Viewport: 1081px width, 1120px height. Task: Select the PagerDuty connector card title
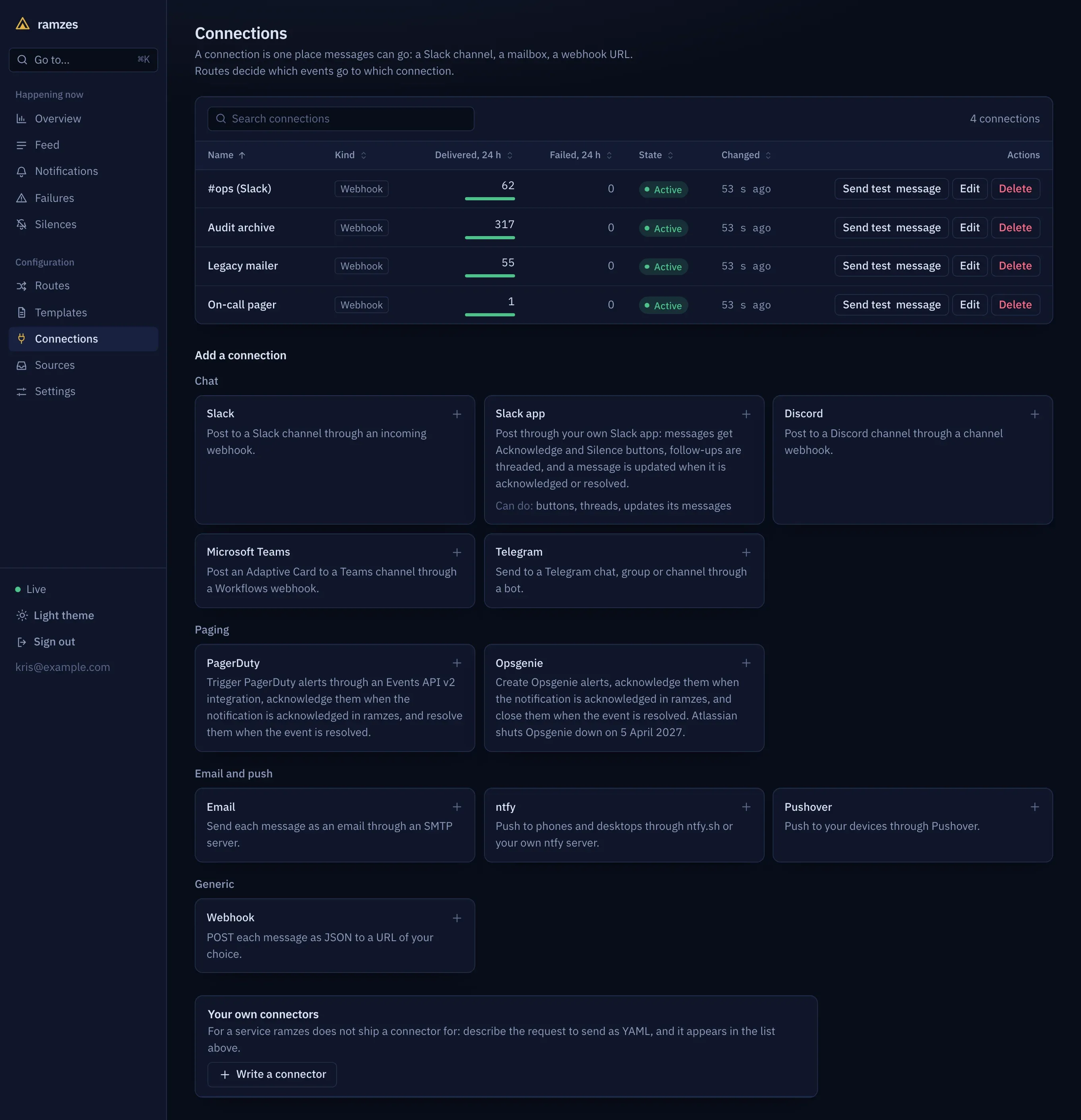tap(232, 663)
